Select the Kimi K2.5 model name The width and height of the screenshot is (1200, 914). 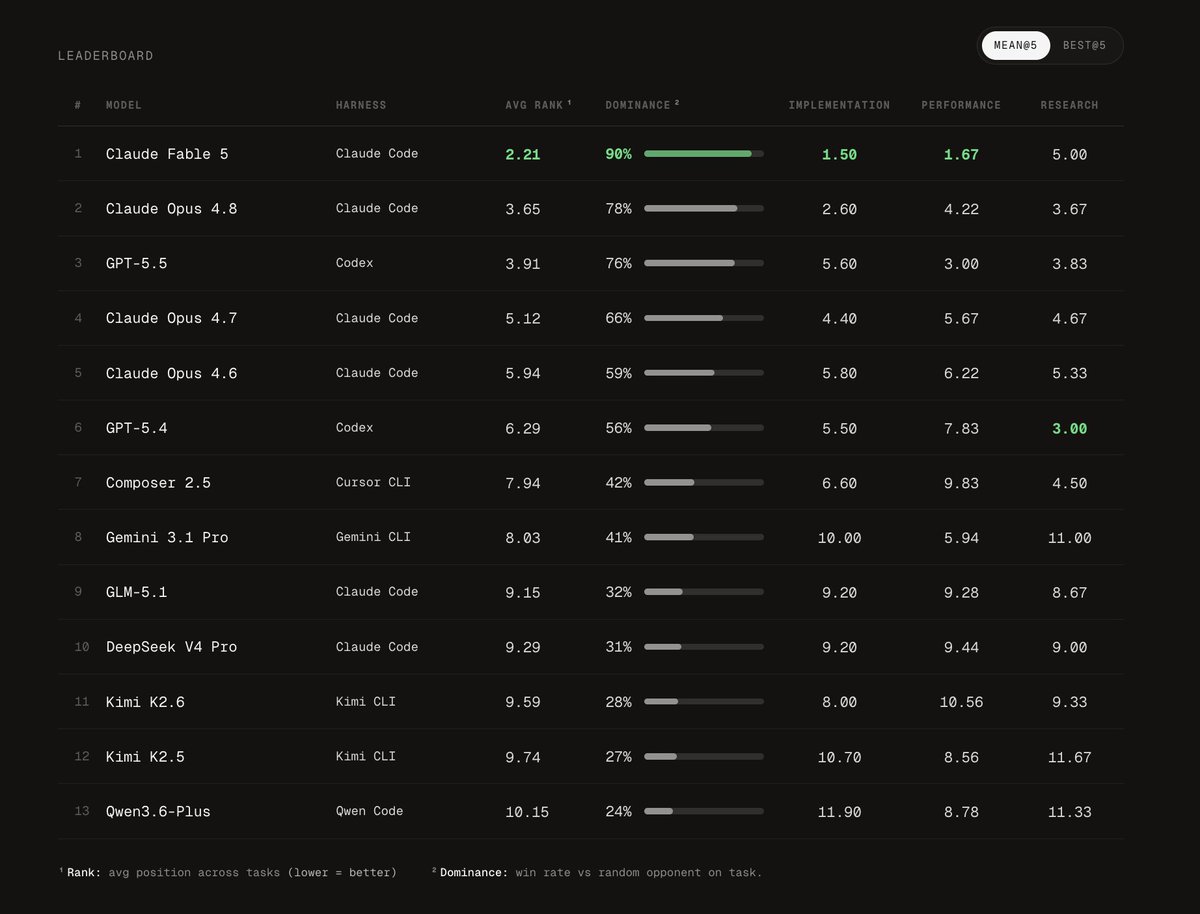[x=145, y=757]
